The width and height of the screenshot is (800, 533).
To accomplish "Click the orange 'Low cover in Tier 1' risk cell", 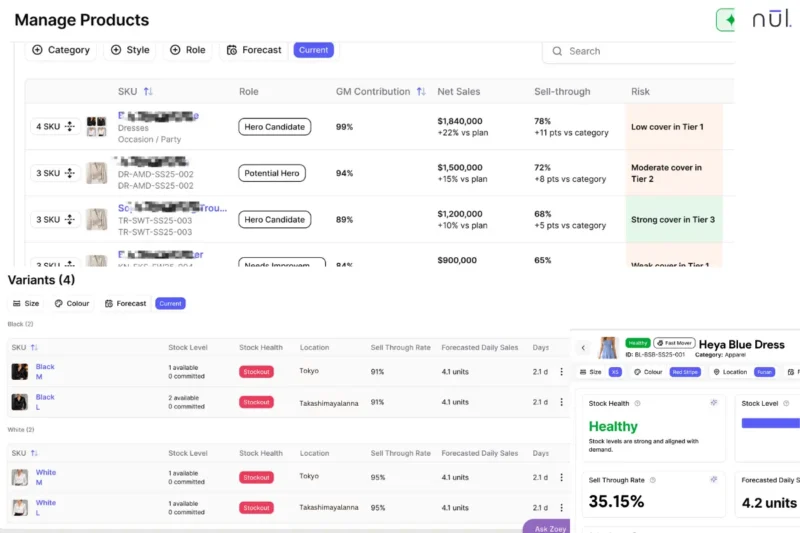I will point(673,126).
